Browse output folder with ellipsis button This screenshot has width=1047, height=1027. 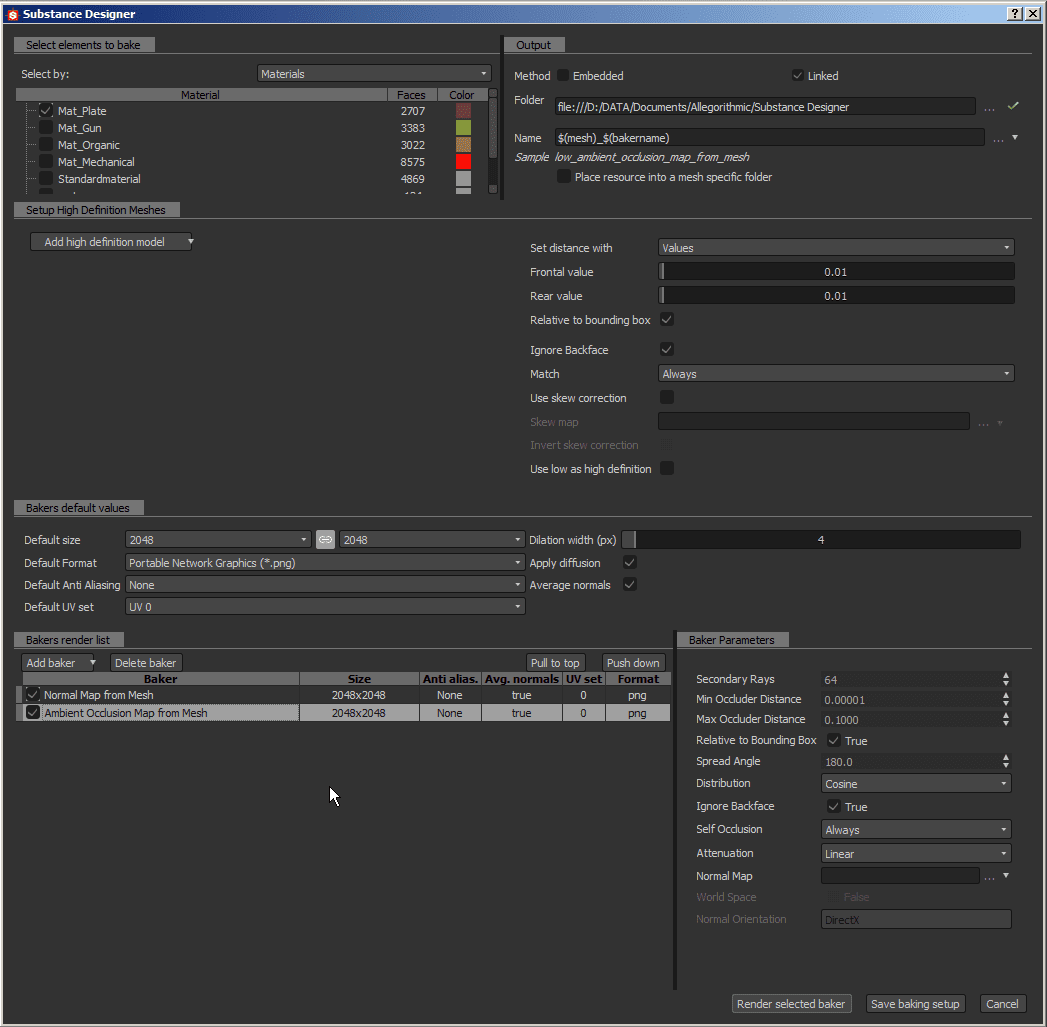click(x=990, y=108)
